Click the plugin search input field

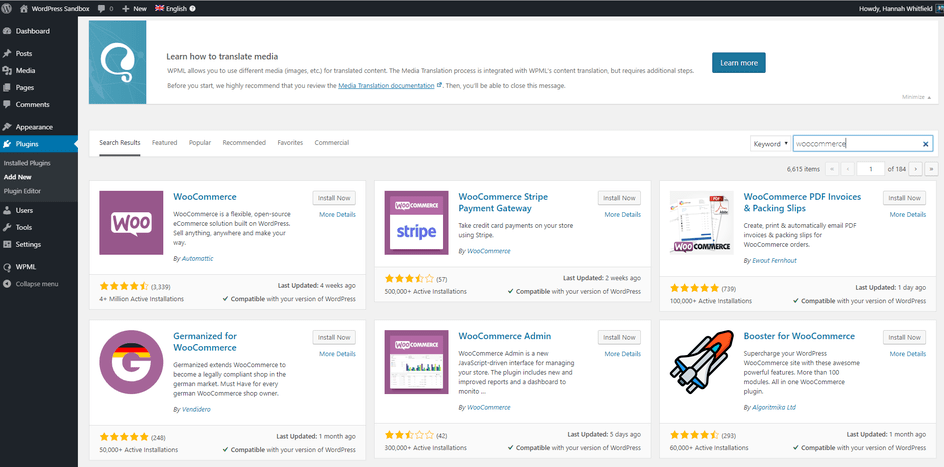(855, 144)
